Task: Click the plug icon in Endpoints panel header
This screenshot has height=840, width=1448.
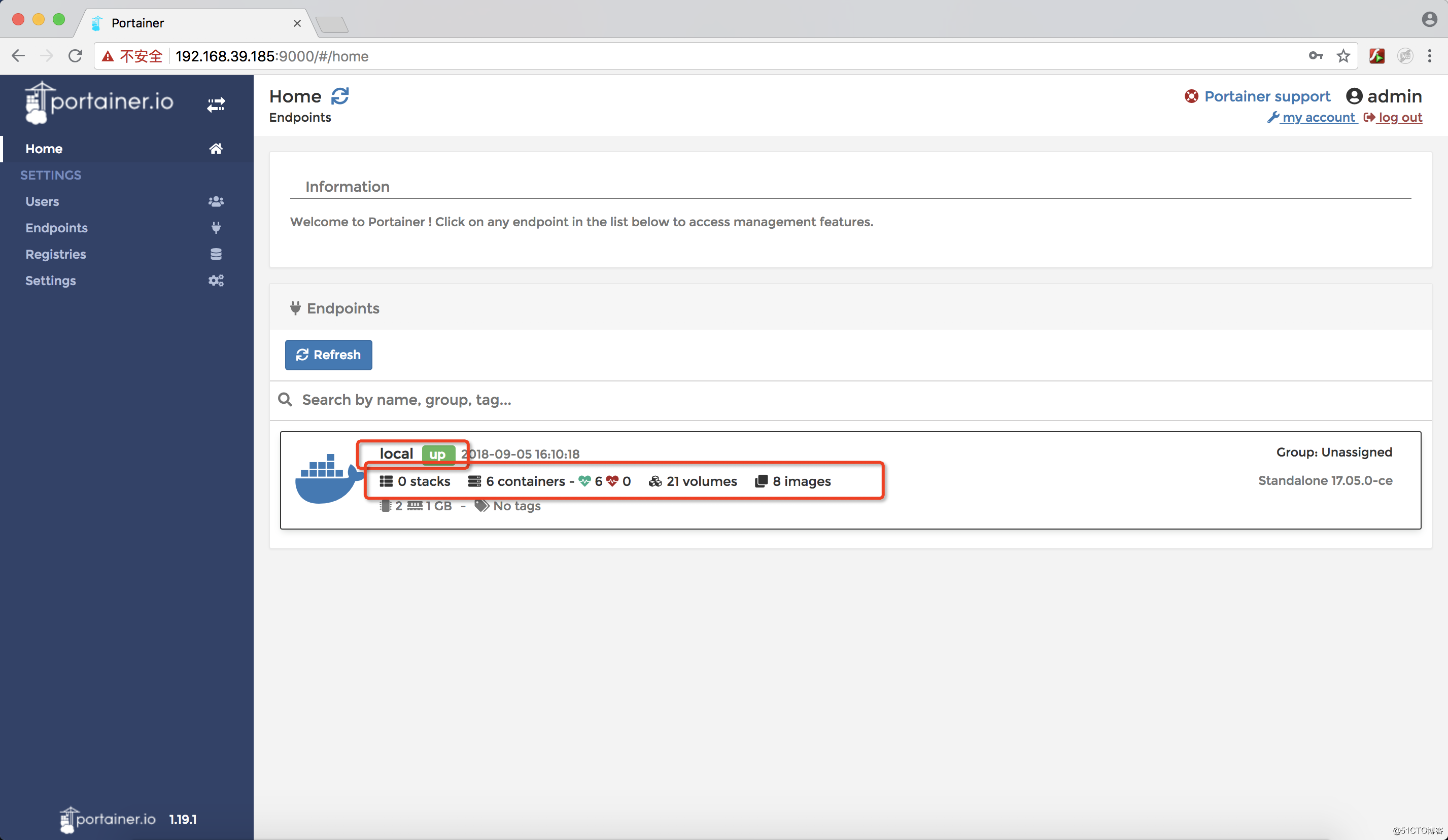Action: coord(295,308)
